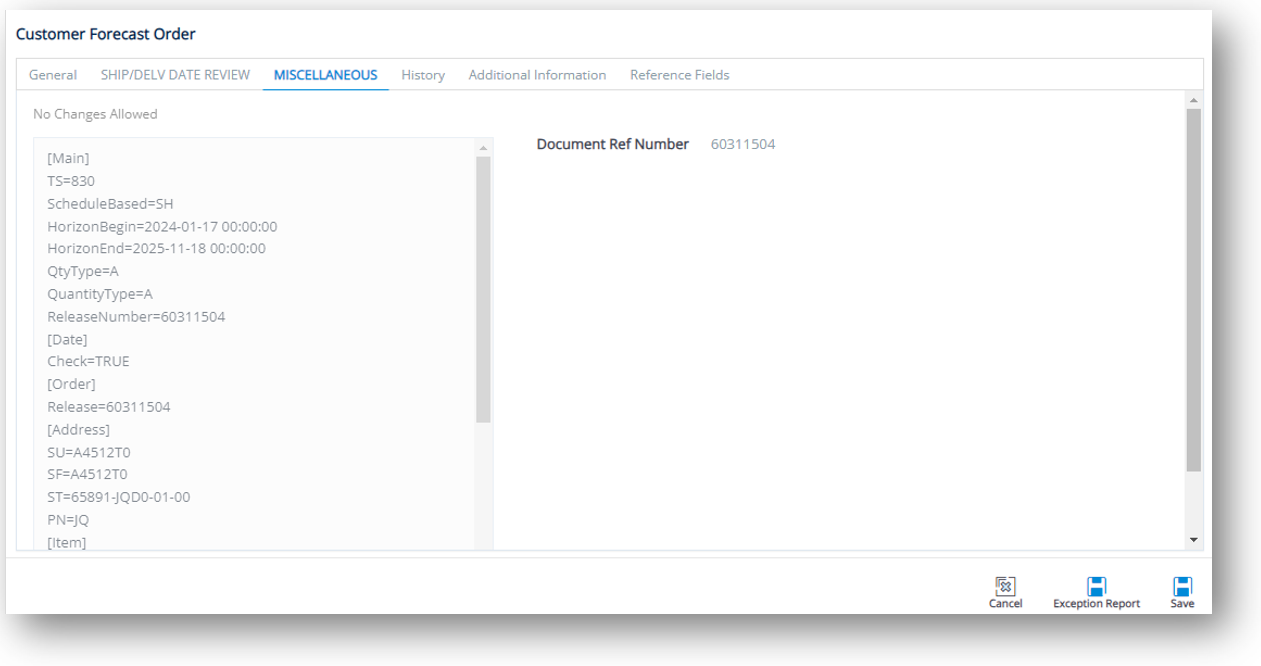Click the text box scroll-up arrow
Viewport: 1261px width, 666px height.
pyautogui.click(x=484, y=148)
